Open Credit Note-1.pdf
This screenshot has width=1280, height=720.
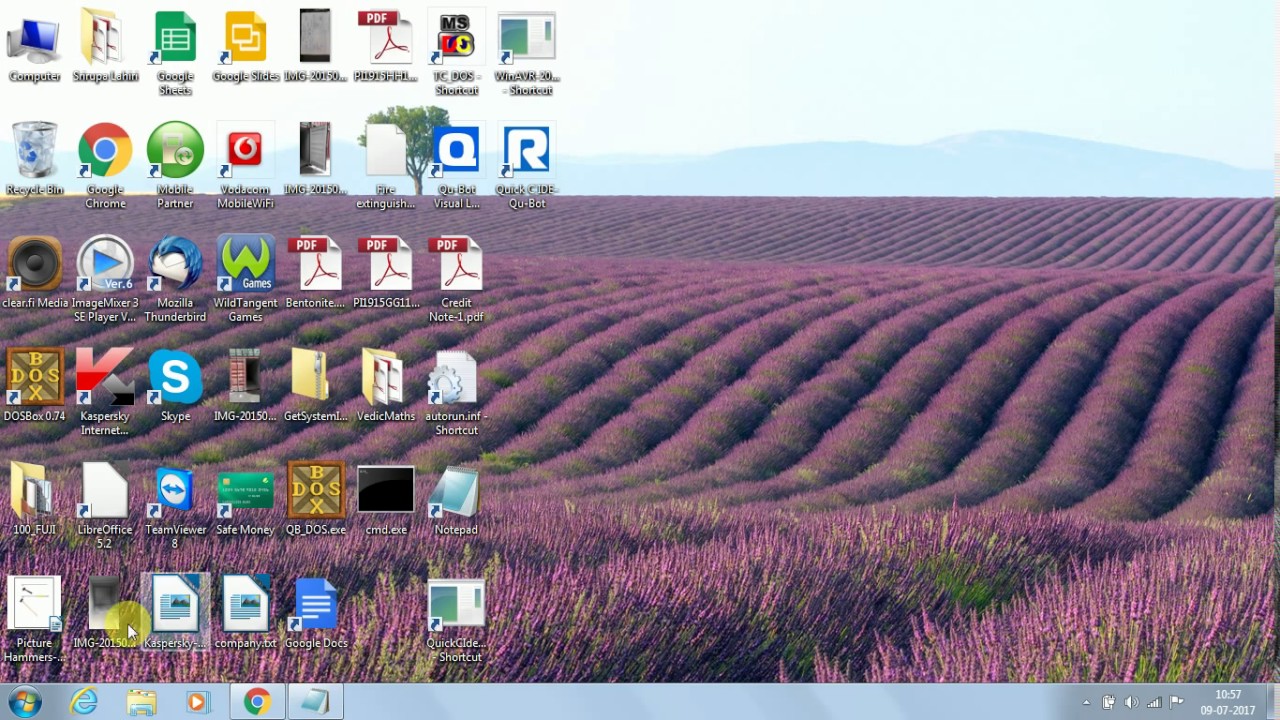(x=456, y=279)
